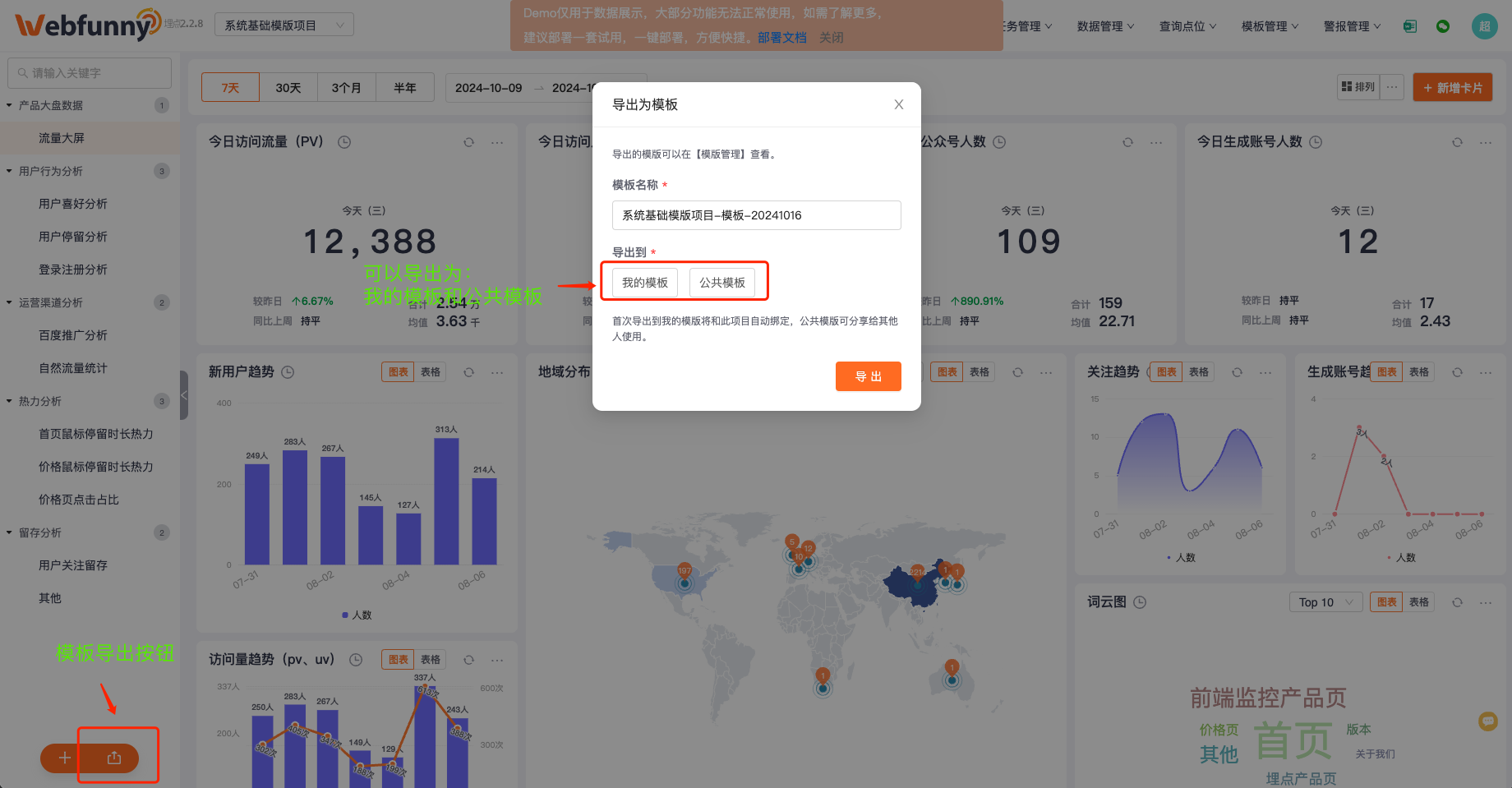The width and height of the screenshot is (1512, 788).
Task: Collapse the 留存分析 group
Action: click(9, 532)
